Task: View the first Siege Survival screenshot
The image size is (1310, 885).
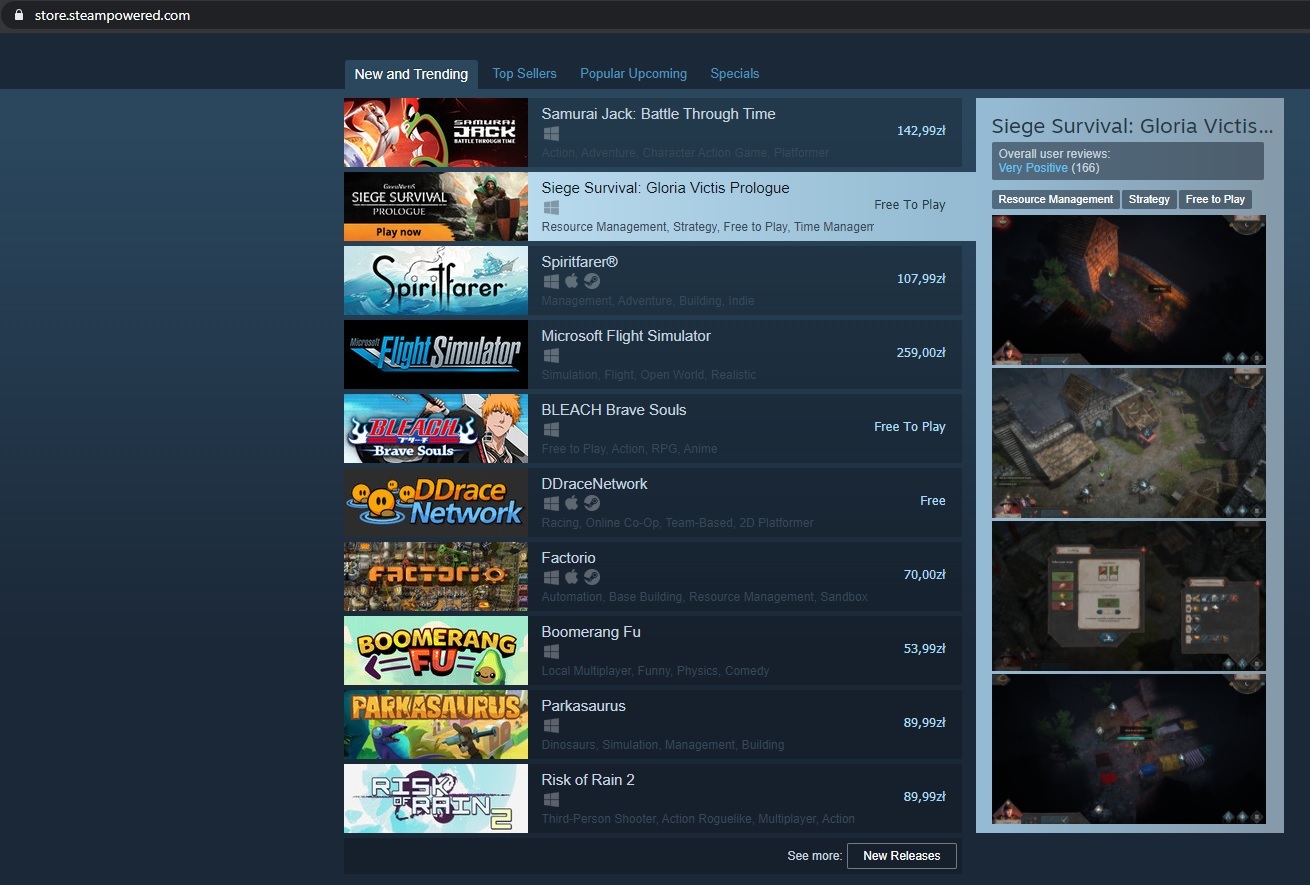Action: [x=1129, y=290]
